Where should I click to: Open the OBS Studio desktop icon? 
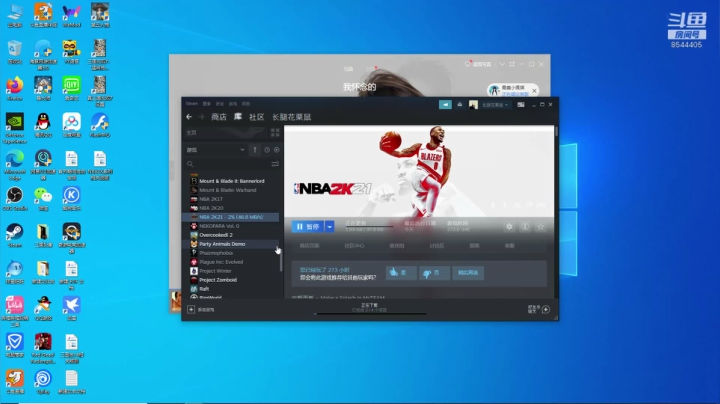[x=15, y=198]
